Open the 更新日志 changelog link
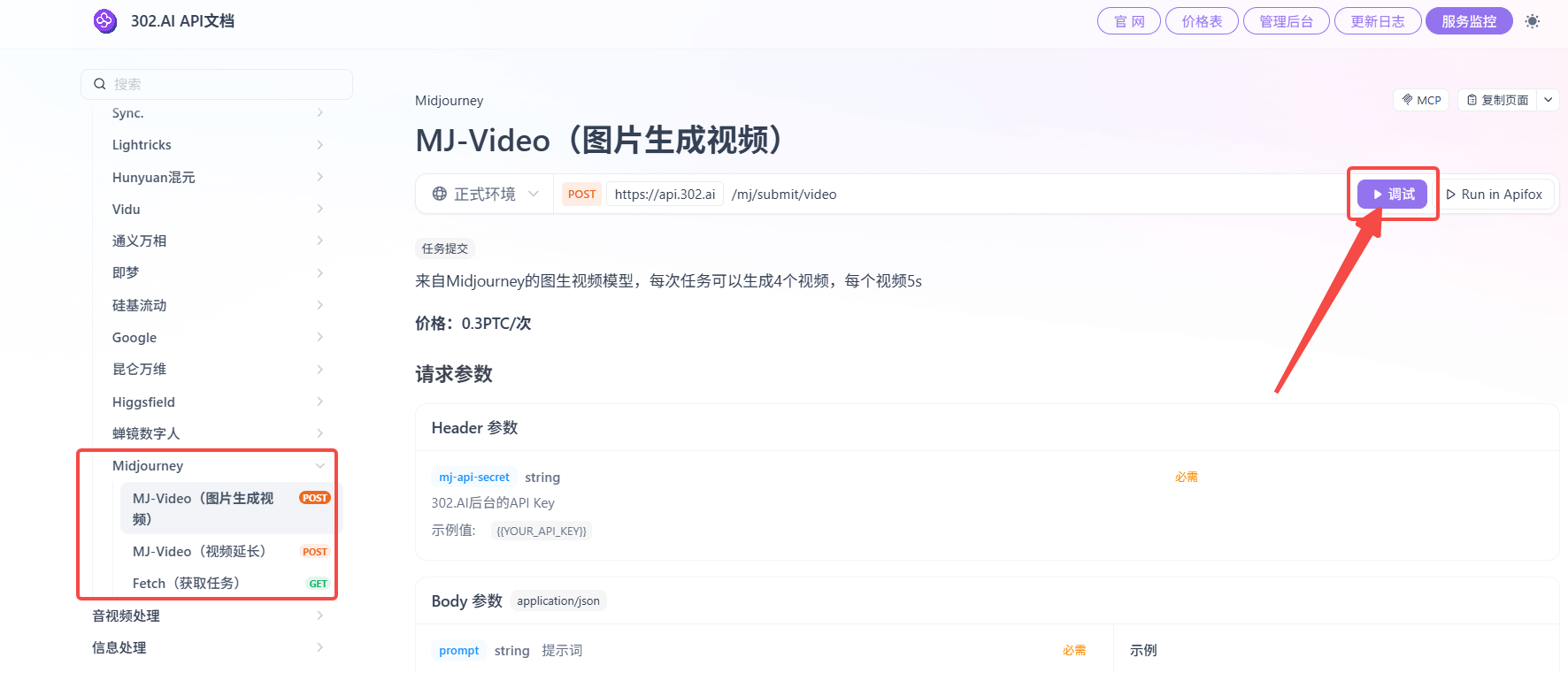The image size is (1568, 673). coord(1378,21)
